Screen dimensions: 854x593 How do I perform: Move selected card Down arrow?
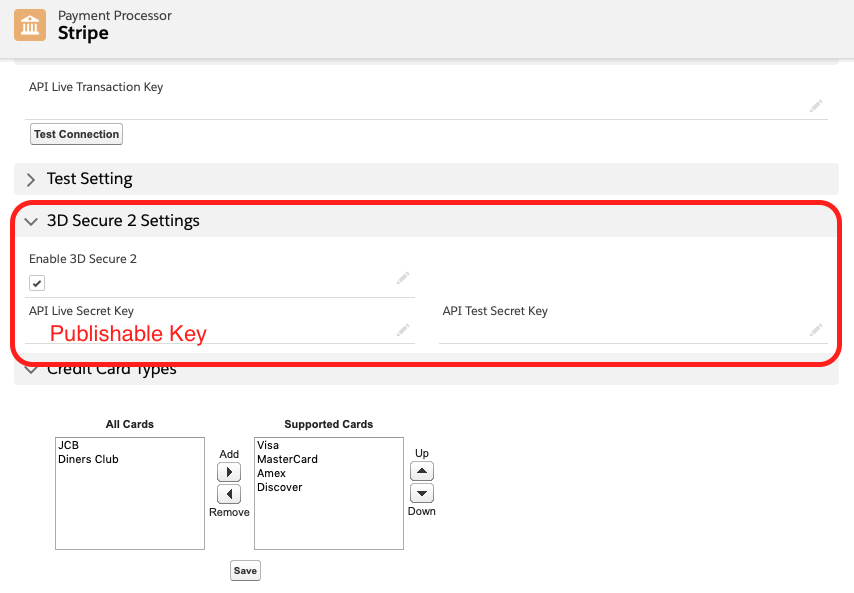[x=422, y=493]
